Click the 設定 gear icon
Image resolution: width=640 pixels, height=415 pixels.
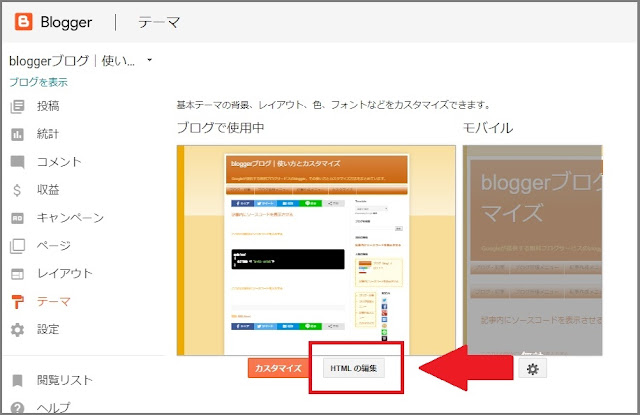17,330
